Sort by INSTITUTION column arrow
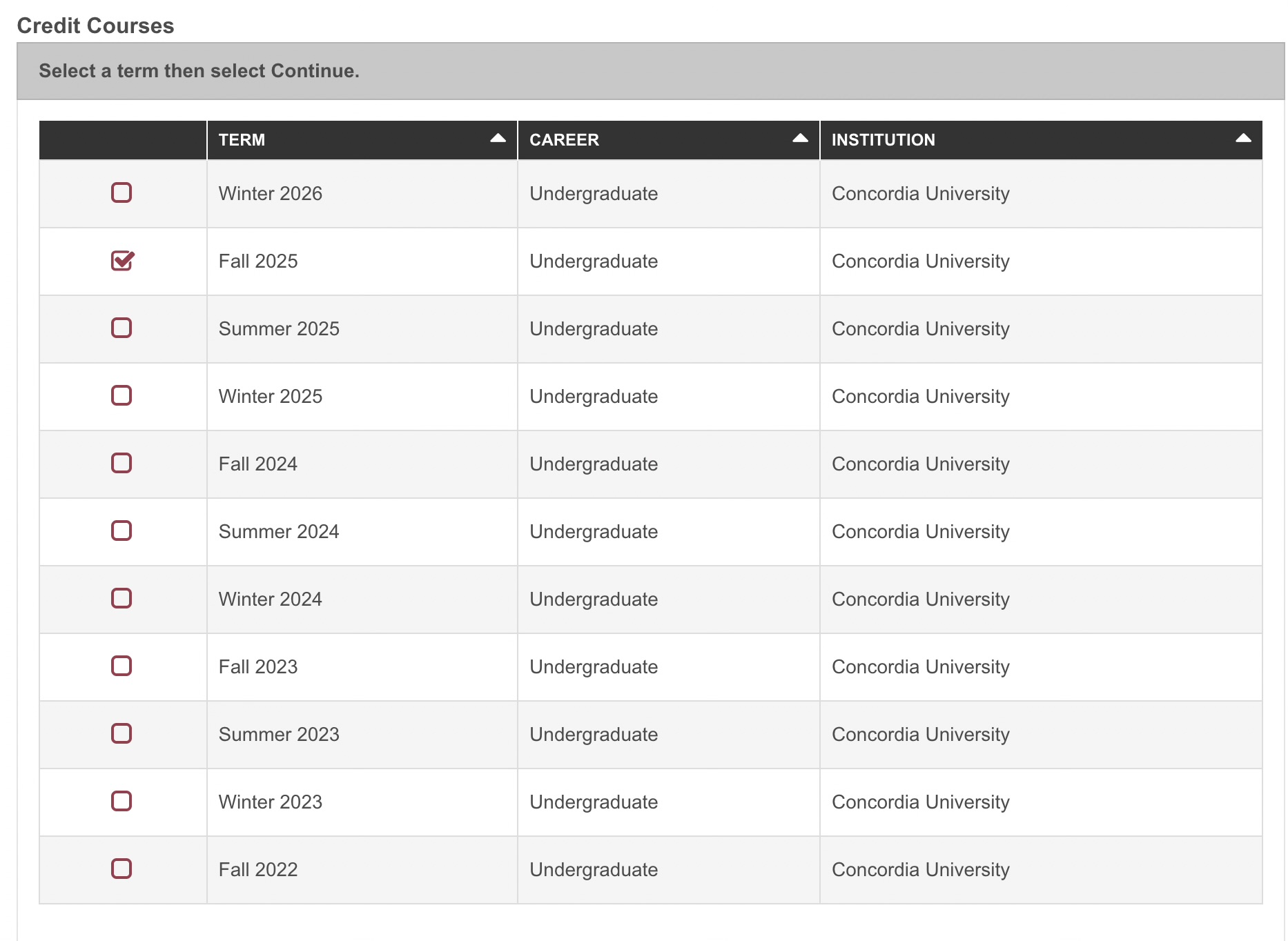This screenshot has height=941, width=1288. click(1243, 139)
